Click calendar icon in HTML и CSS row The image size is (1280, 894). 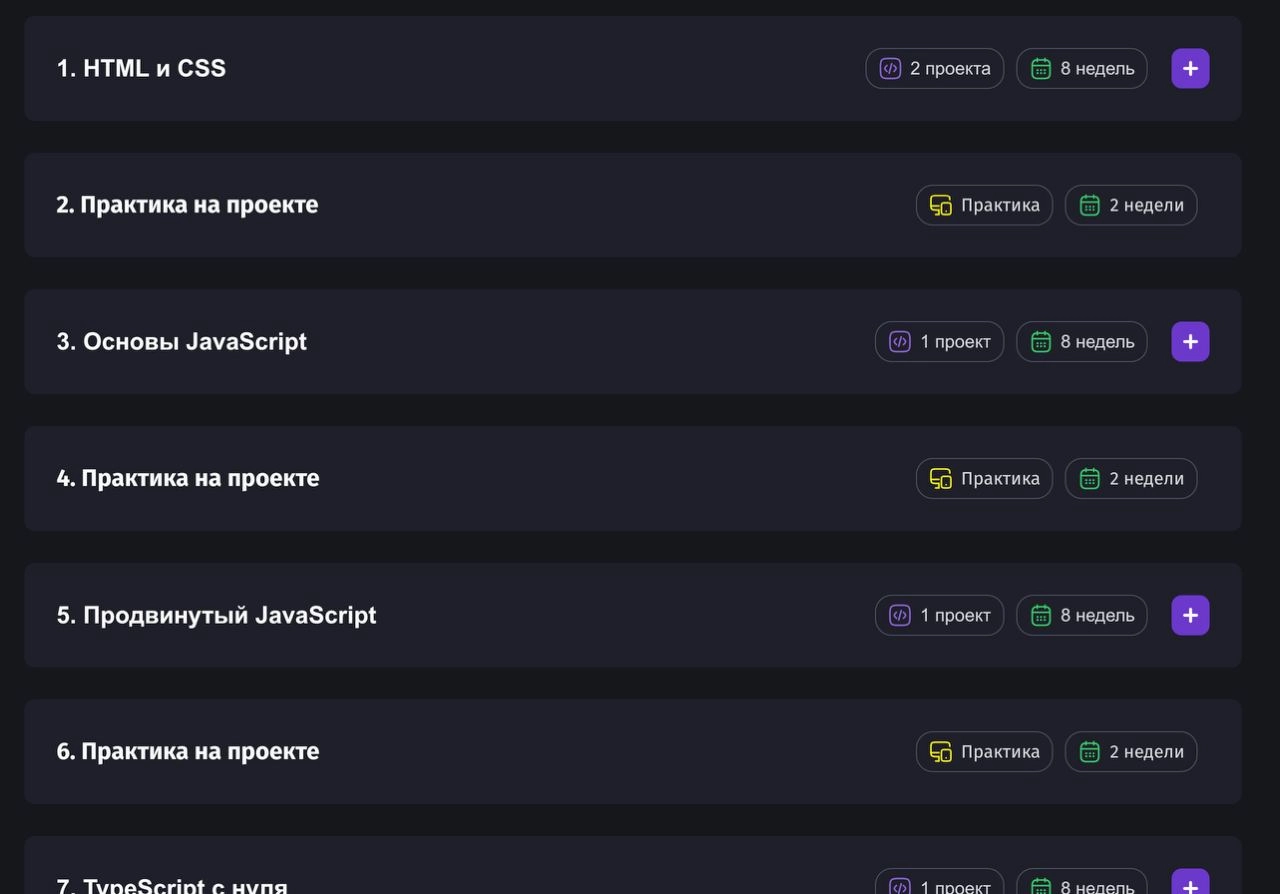(x=1041, y=69)
